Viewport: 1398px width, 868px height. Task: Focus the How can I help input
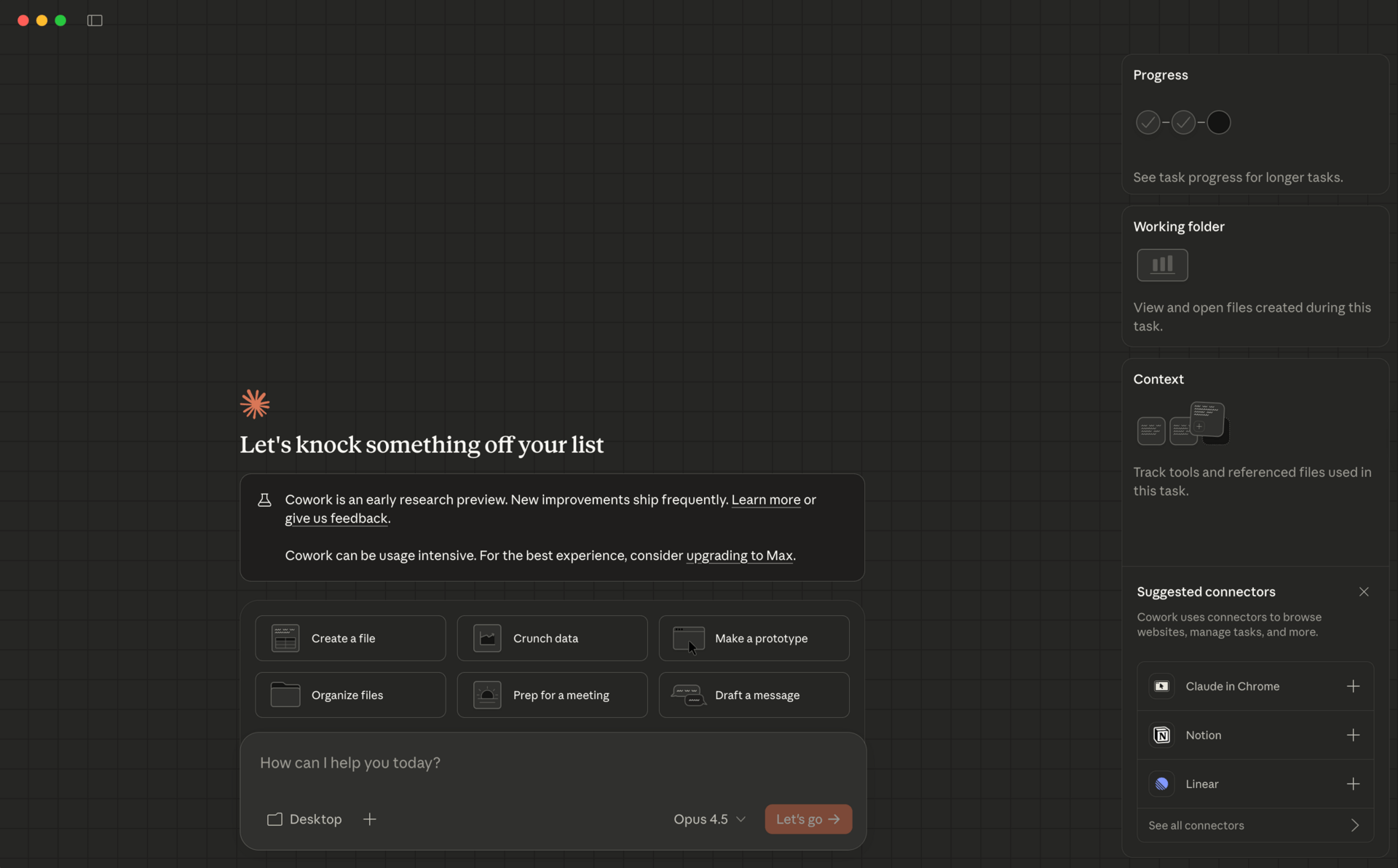[552, 763]
